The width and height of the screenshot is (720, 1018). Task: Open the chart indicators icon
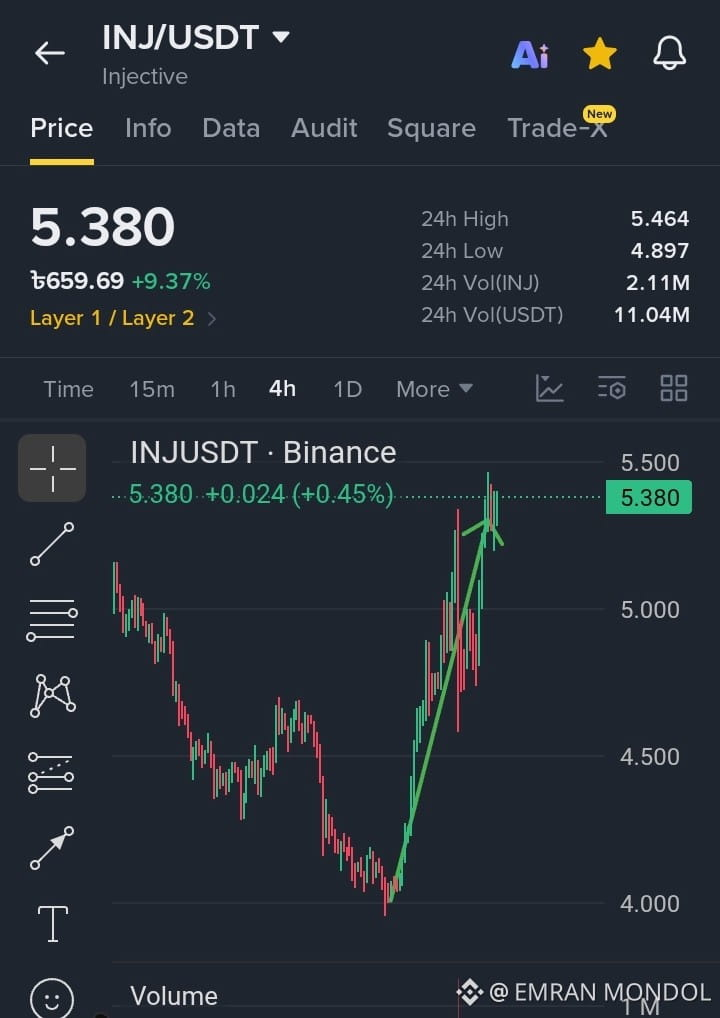click(x=549, y=388)
